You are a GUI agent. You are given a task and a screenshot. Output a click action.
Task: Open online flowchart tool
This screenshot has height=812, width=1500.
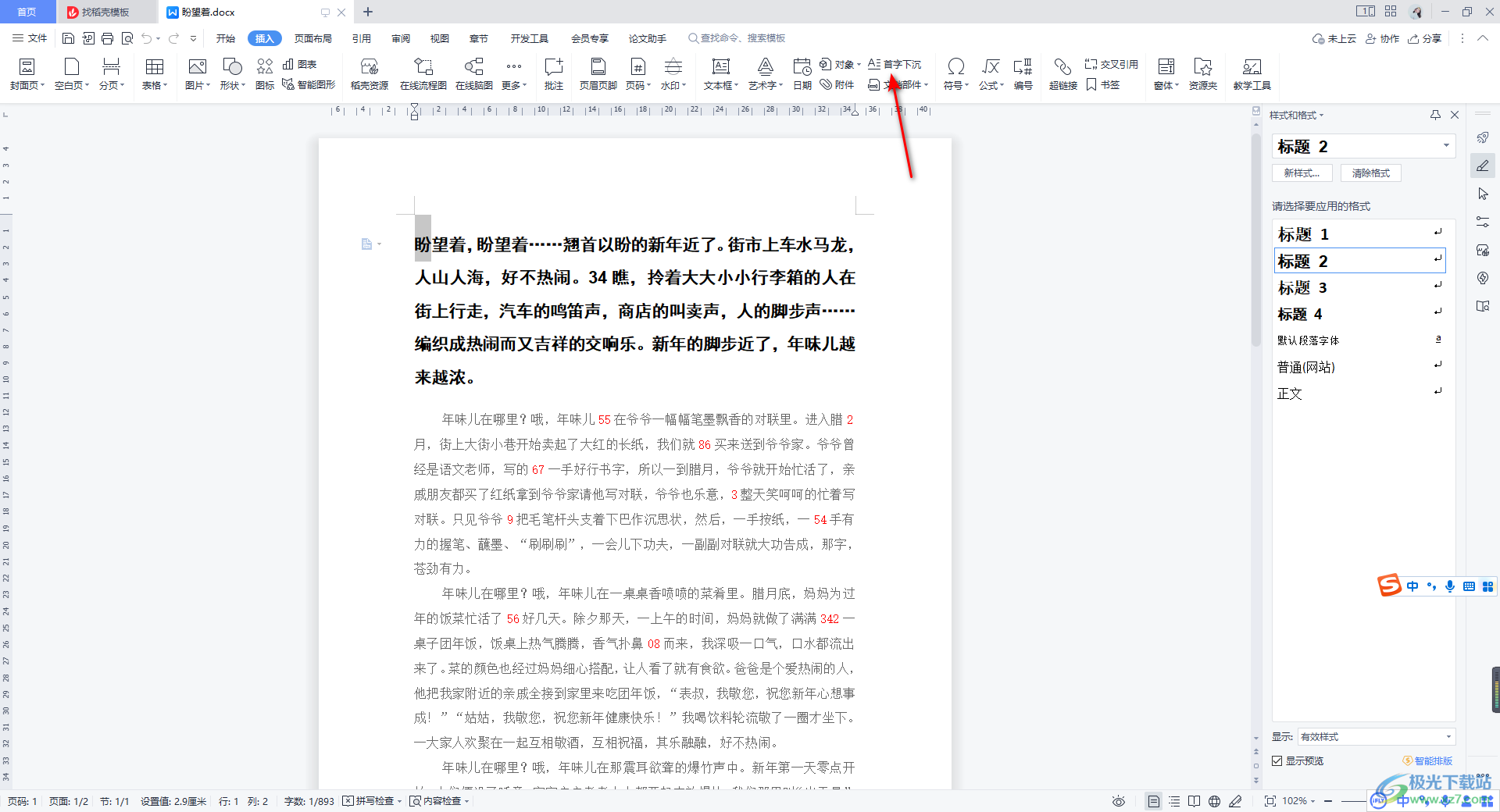(x=423, y=74)
